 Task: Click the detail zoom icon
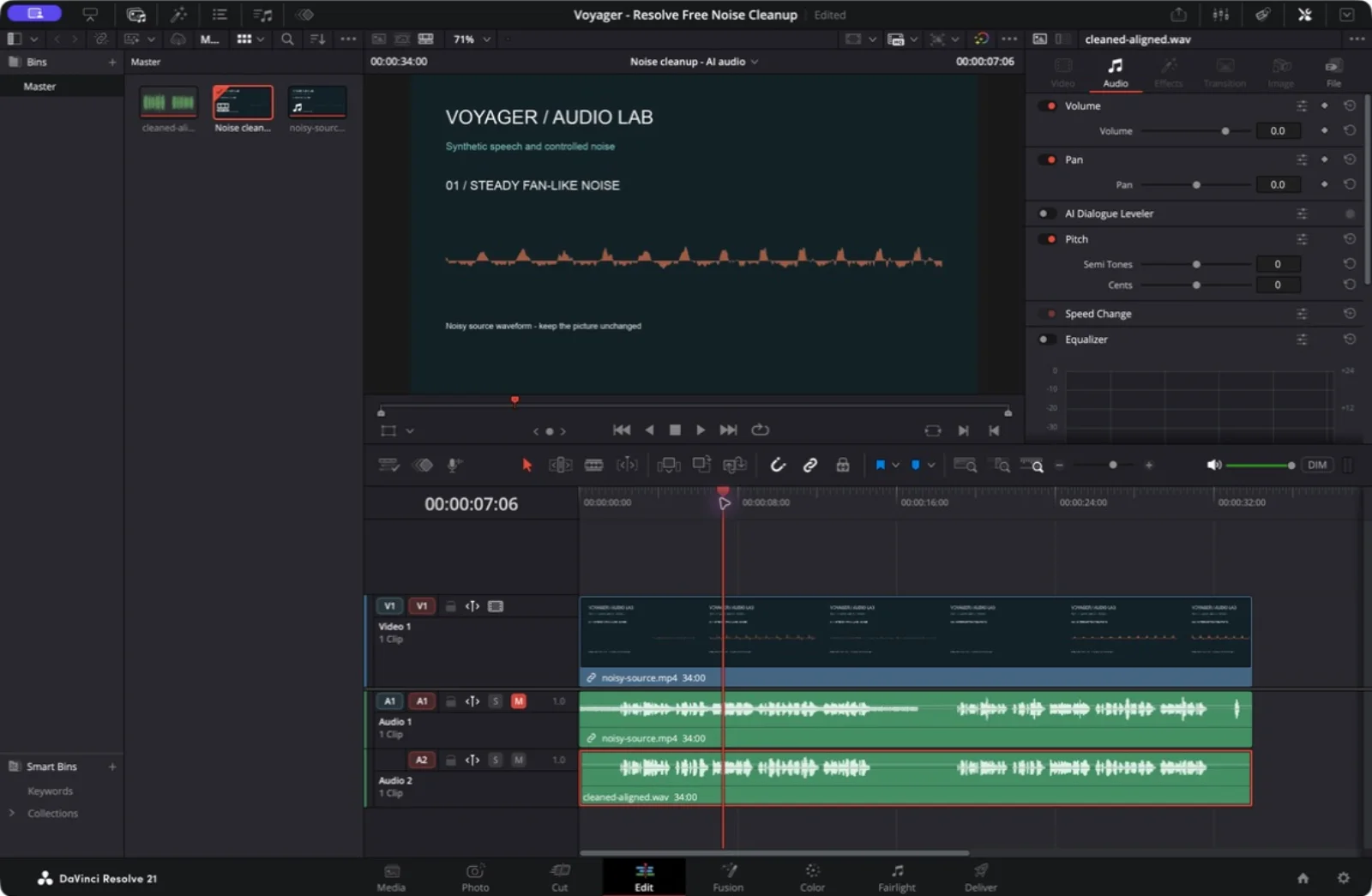coord(1001,465)
